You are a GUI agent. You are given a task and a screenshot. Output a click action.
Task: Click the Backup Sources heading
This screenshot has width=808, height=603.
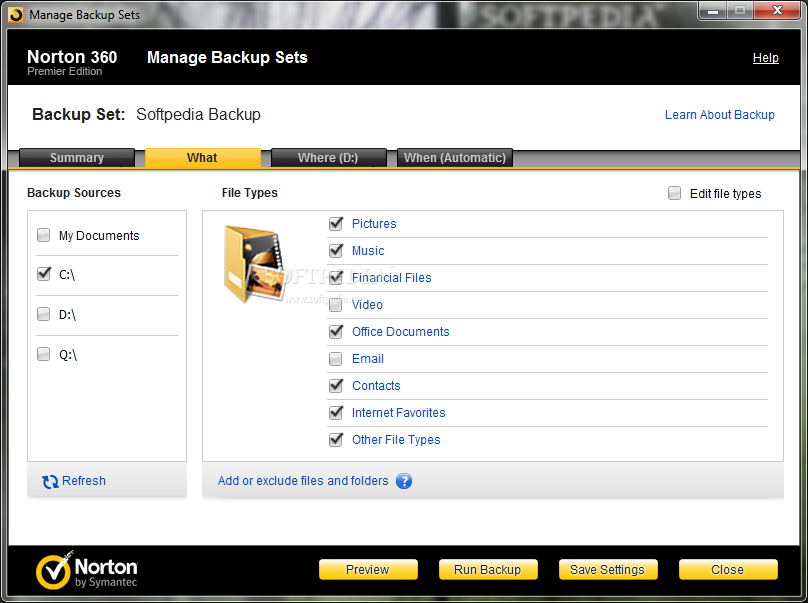74,193
